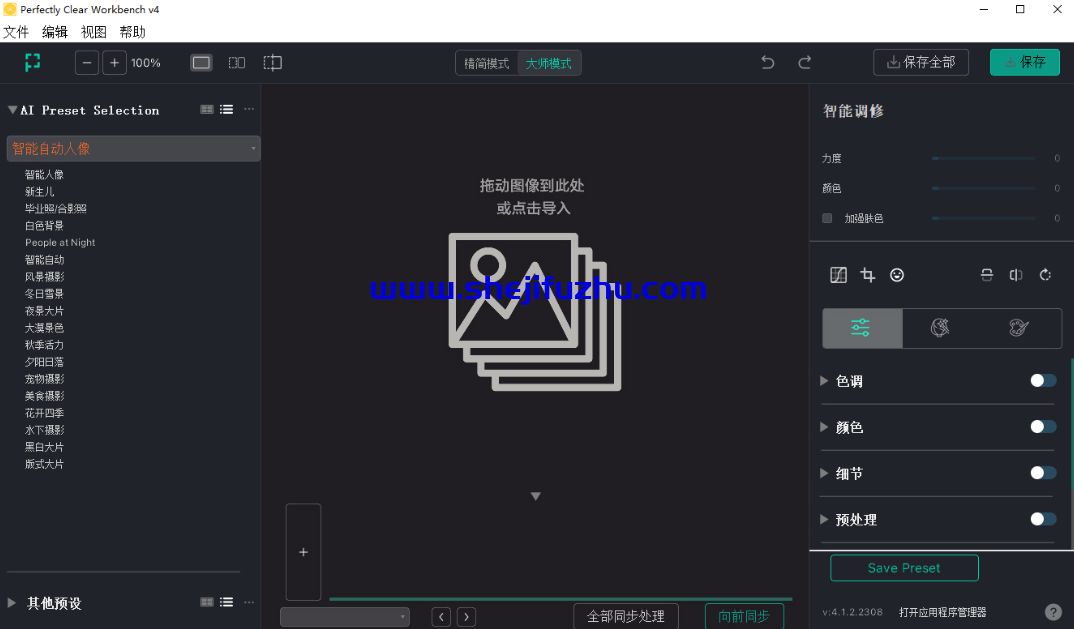Switch to 精简模式 tab
1074x629 pixels.
pos(486,63)
